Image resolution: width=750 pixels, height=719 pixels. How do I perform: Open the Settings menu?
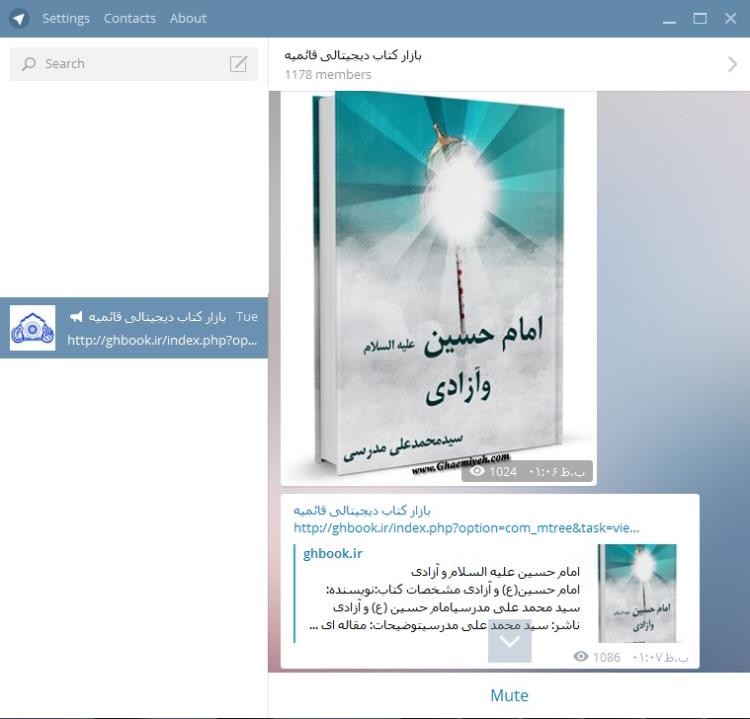pos(66,18)
